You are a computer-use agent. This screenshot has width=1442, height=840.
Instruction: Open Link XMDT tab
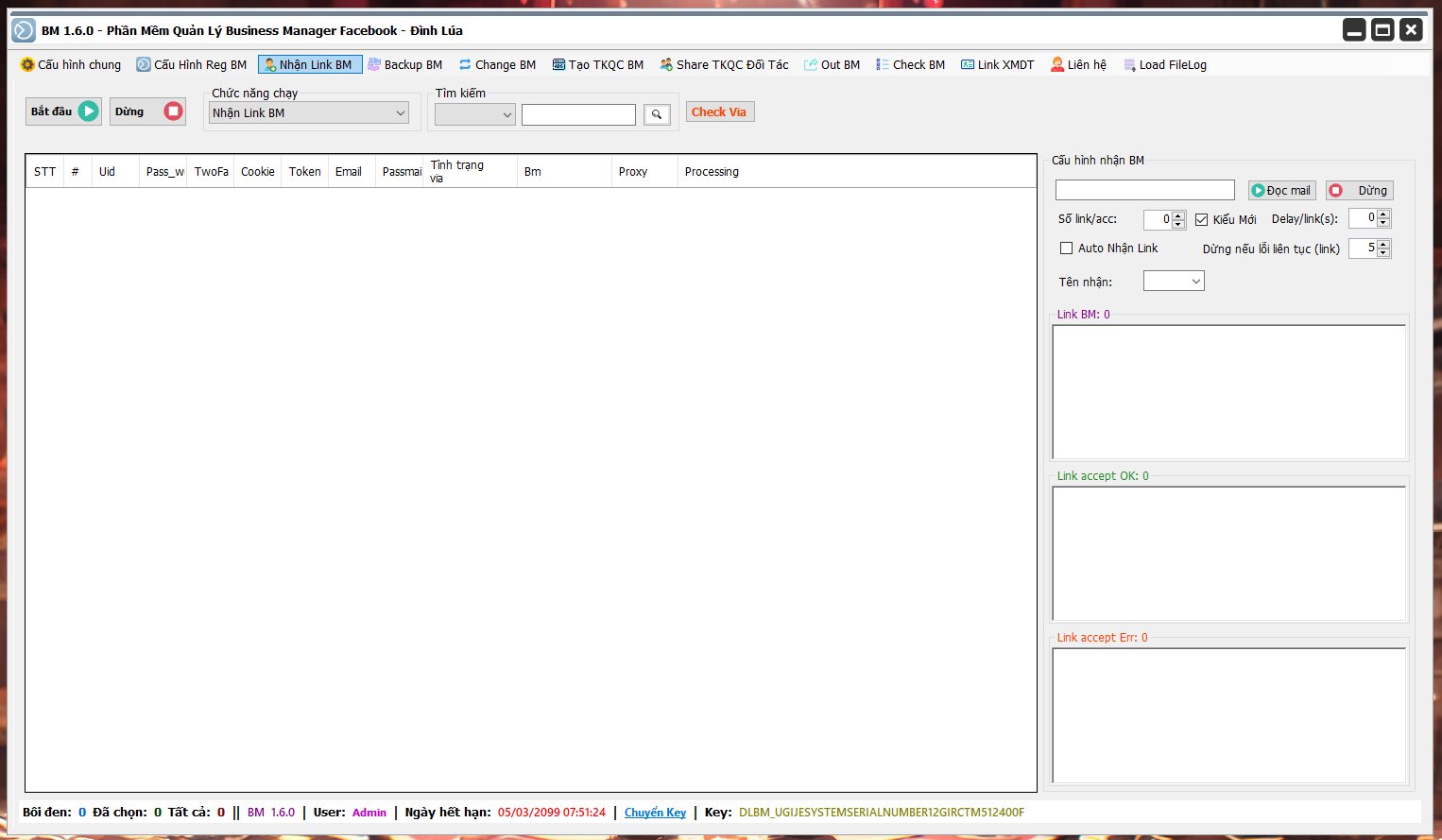[998, 64]
